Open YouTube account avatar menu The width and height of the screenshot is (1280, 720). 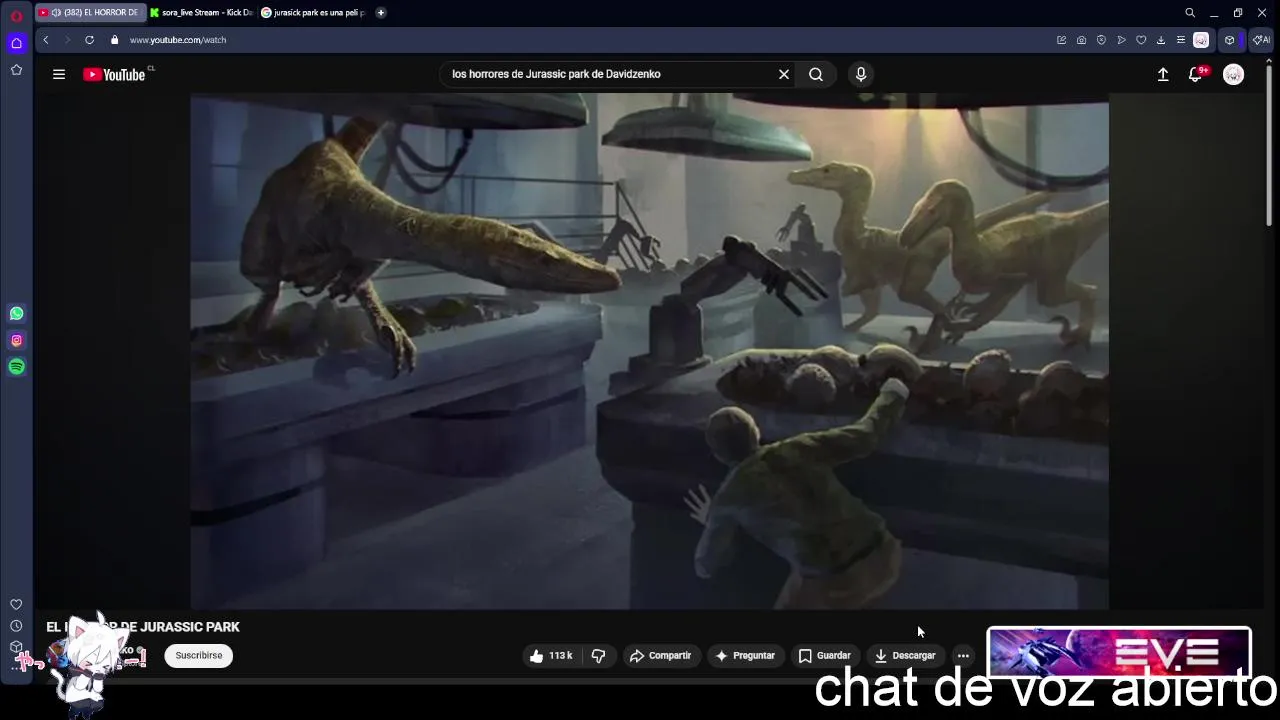pos(1234,75)
